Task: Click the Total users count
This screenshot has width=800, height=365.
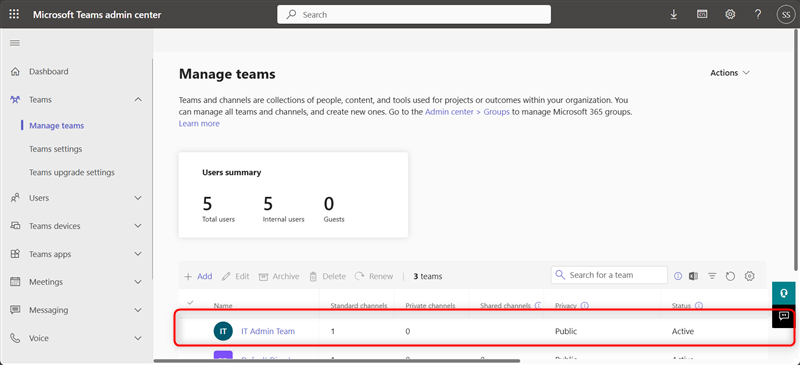Action: (x=207, y=204)
